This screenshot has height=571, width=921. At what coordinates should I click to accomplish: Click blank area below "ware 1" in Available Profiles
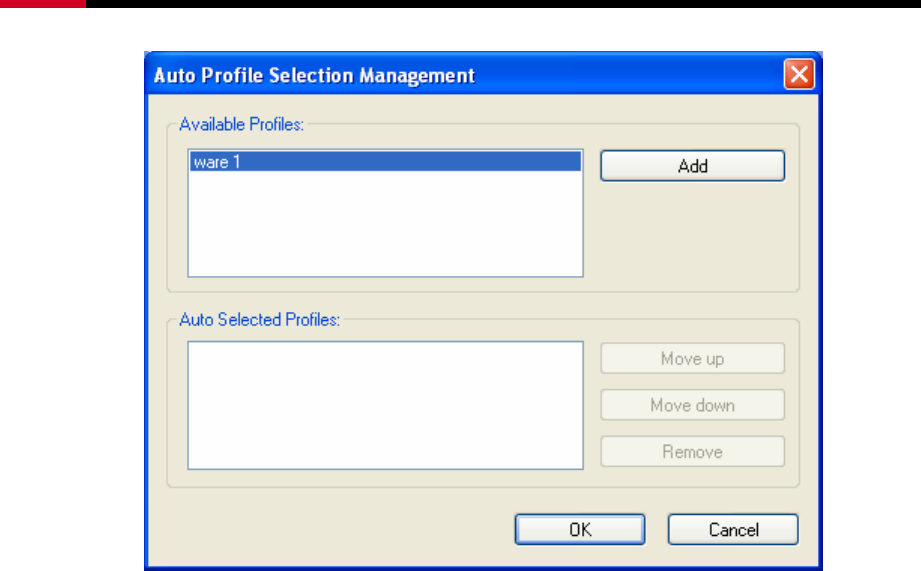(x=385, y=223)
